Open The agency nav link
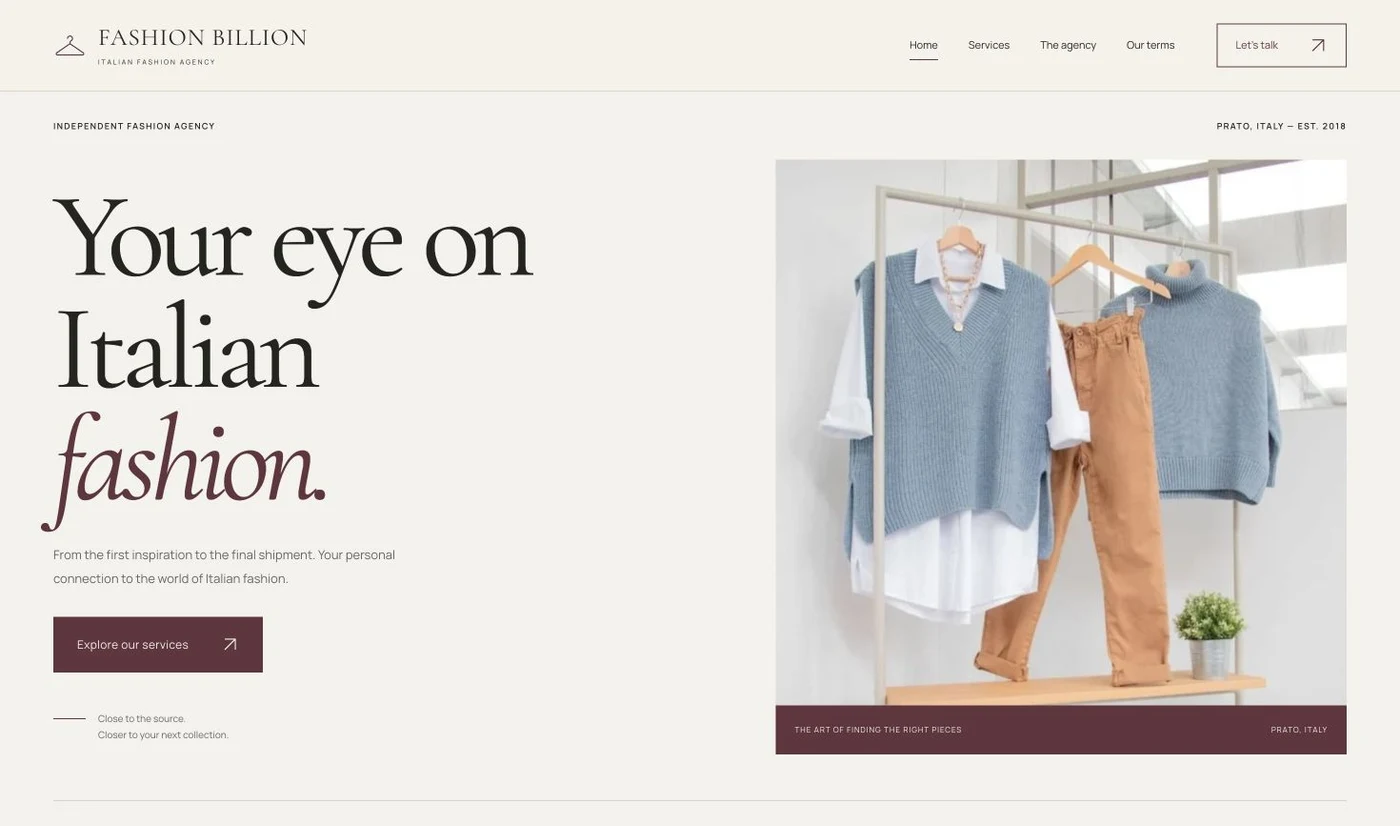This screenshot has height=826, width=1400. [1068, 45]
